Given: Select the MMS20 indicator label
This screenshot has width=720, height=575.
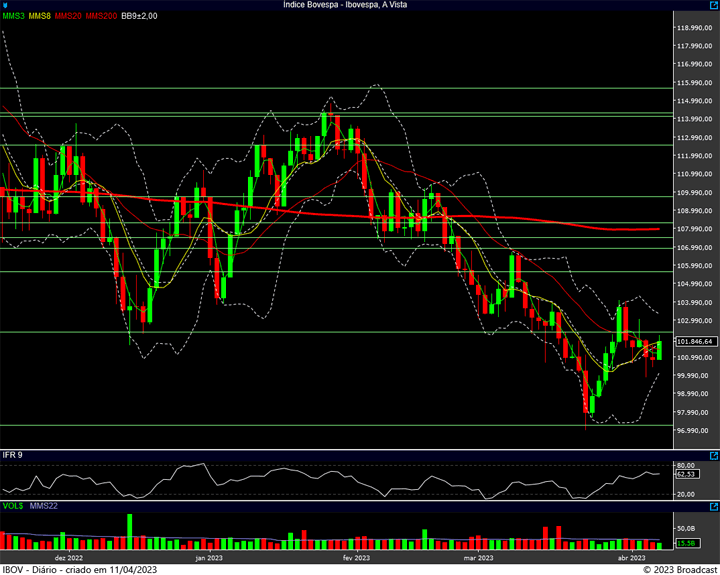Looking at the screenshot, I should (68, 16).
